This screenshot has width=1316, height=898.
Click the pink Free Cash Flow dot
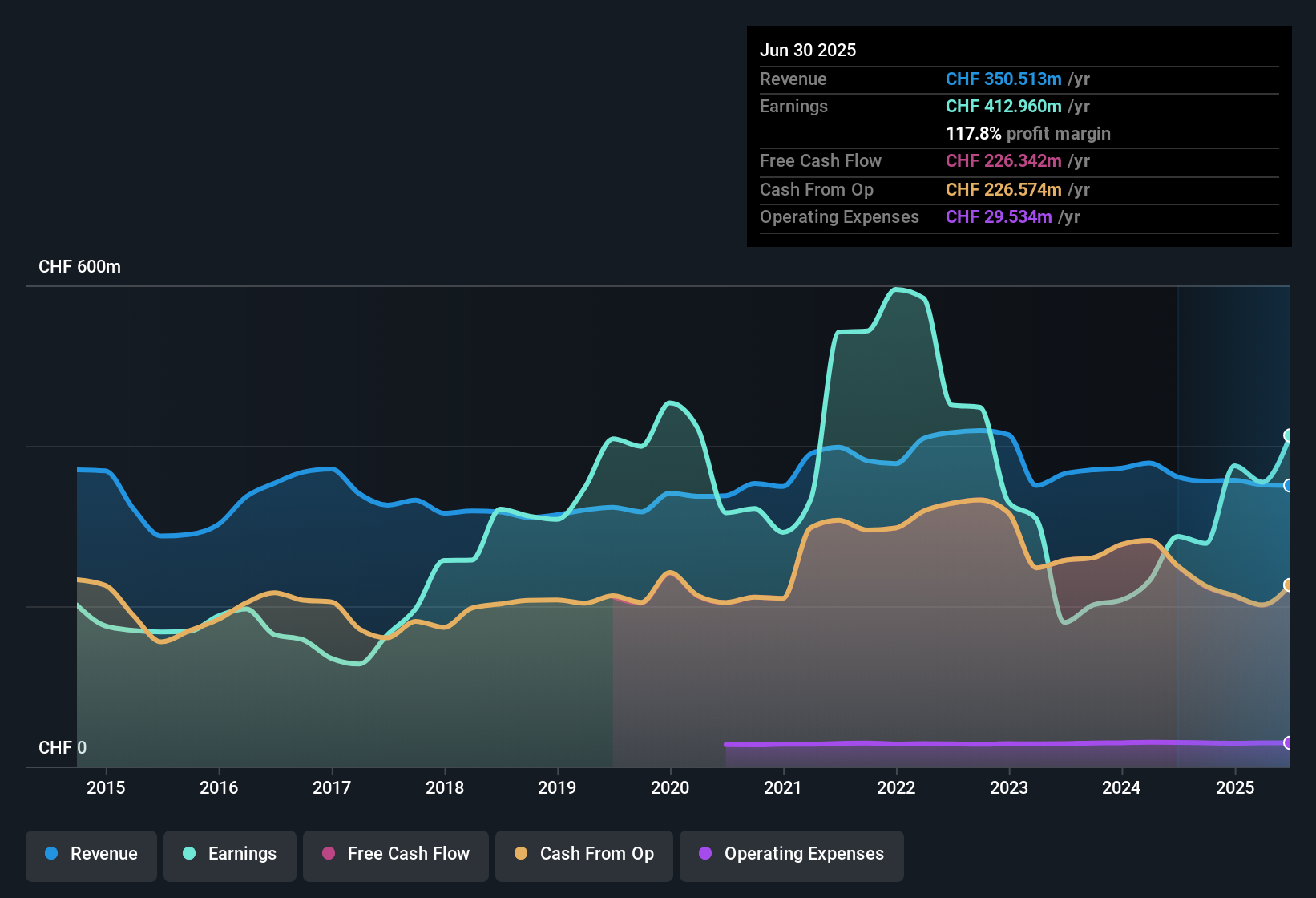[x=329, y=853]
